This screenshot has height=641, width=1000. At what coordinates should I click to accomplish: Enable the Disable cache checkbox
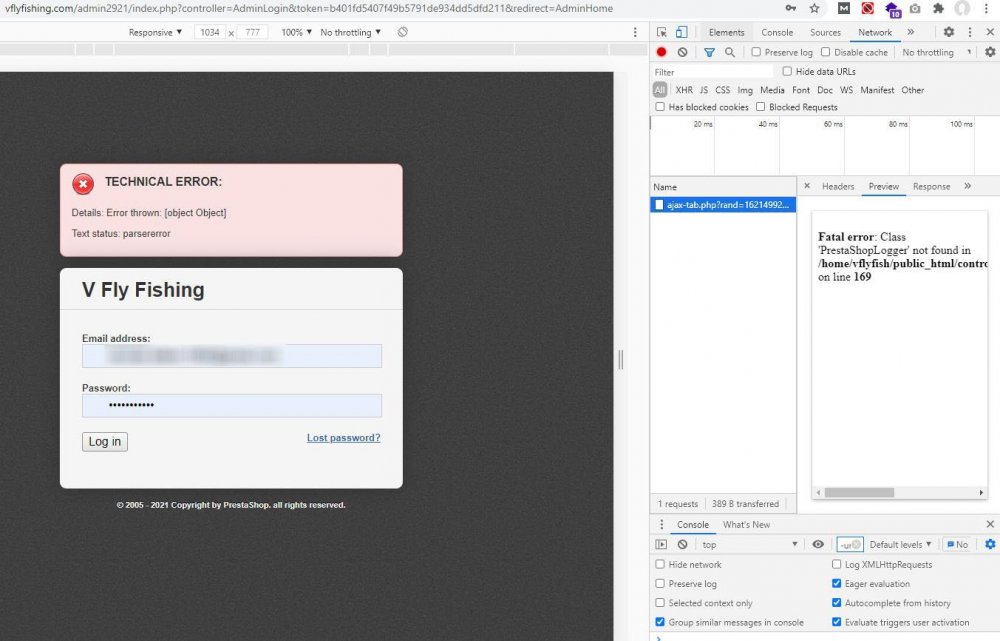tap(825, 52)
